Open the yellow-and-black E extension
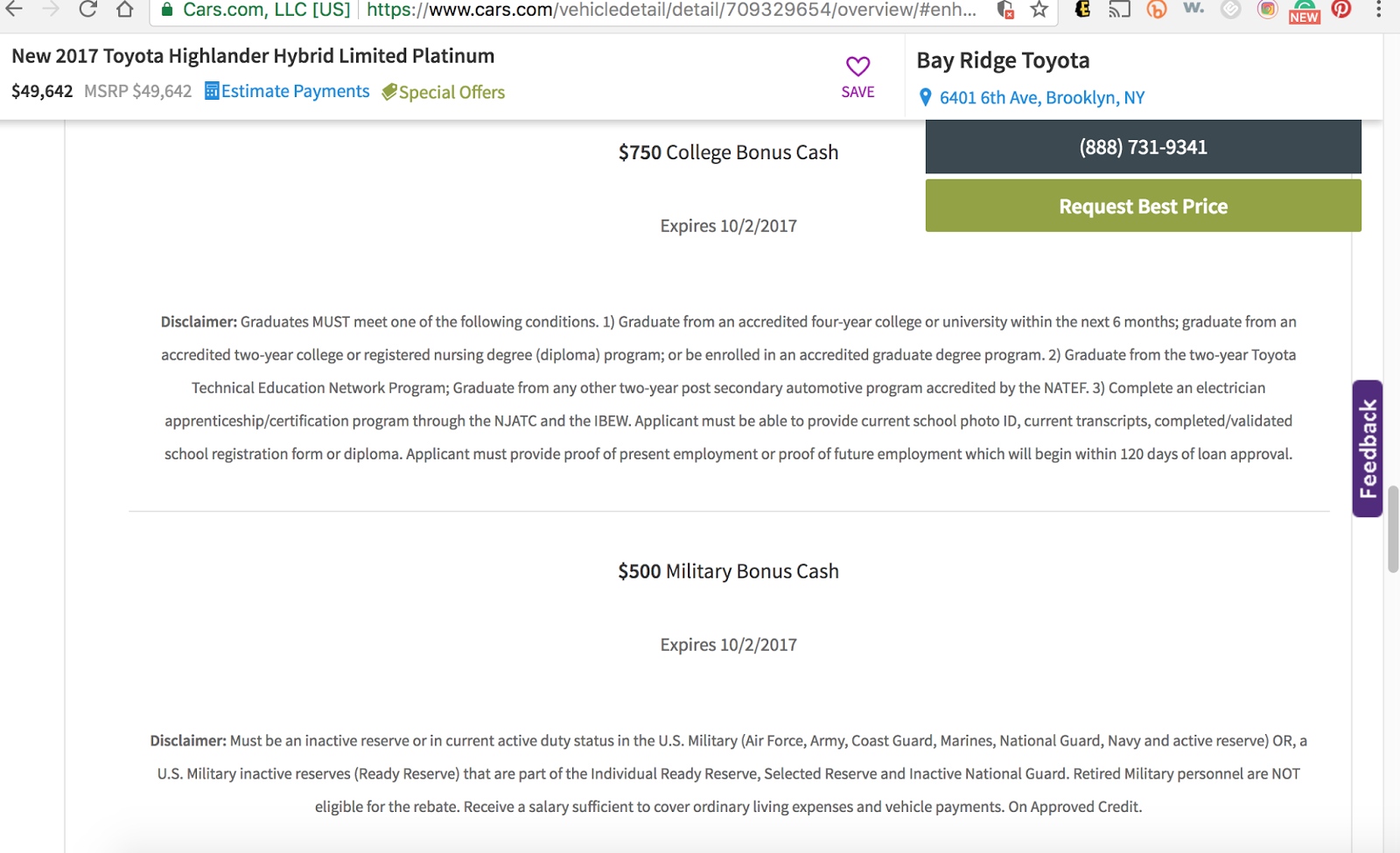The height and width of the screenshot is (853, 1400). (1082, 10)
